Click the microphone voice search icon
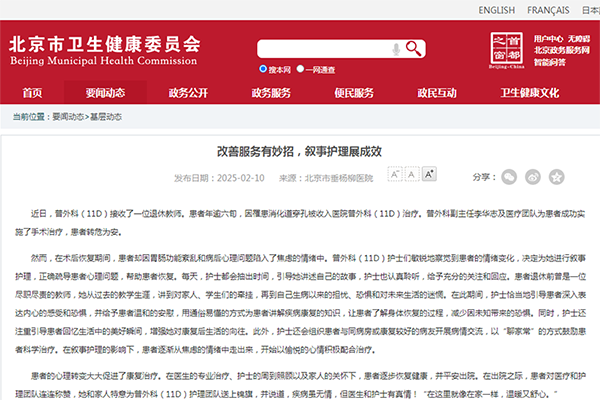Image resolution: width=600 pixels, height=400 pixels. coord(397,49)
